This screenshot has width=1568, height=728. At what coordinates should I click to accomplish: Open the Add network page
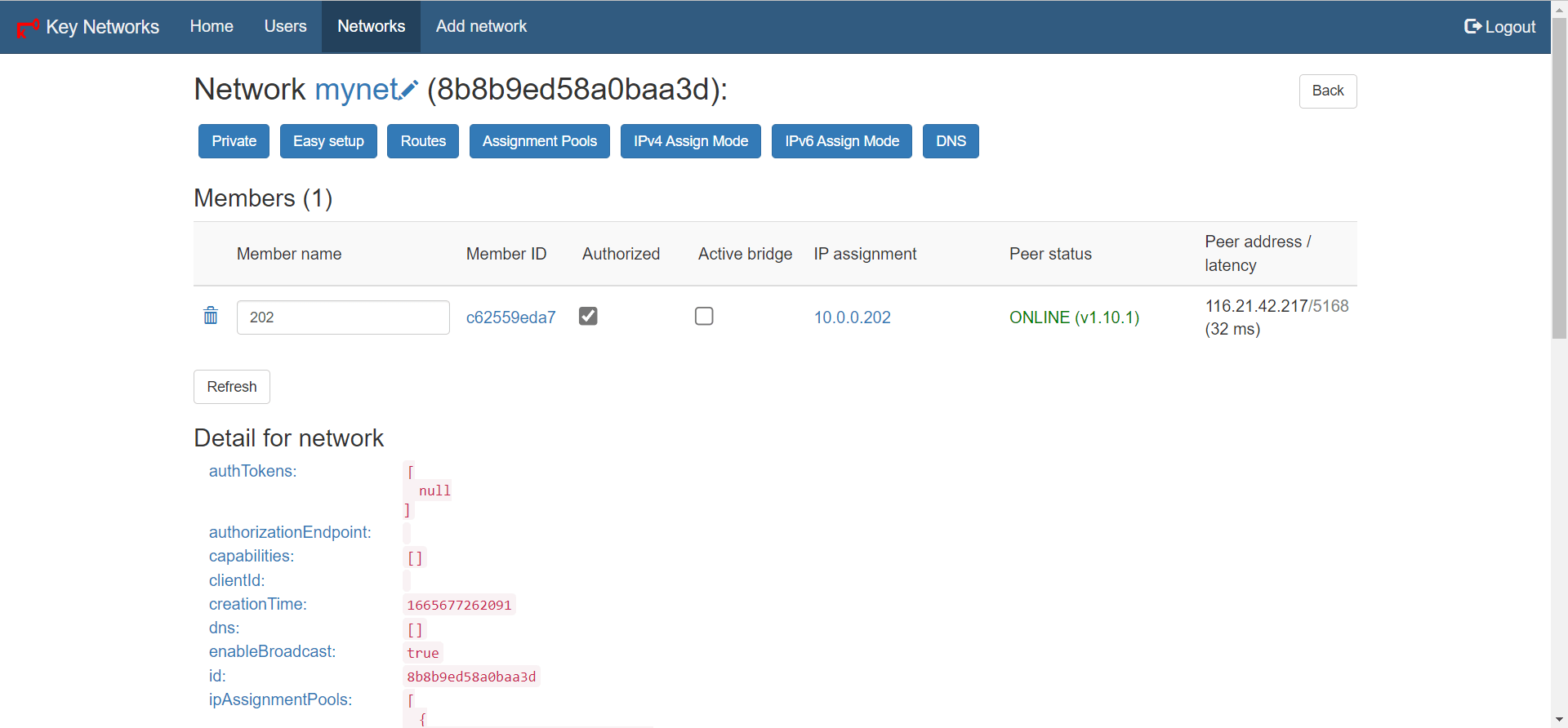coord(481,27)
